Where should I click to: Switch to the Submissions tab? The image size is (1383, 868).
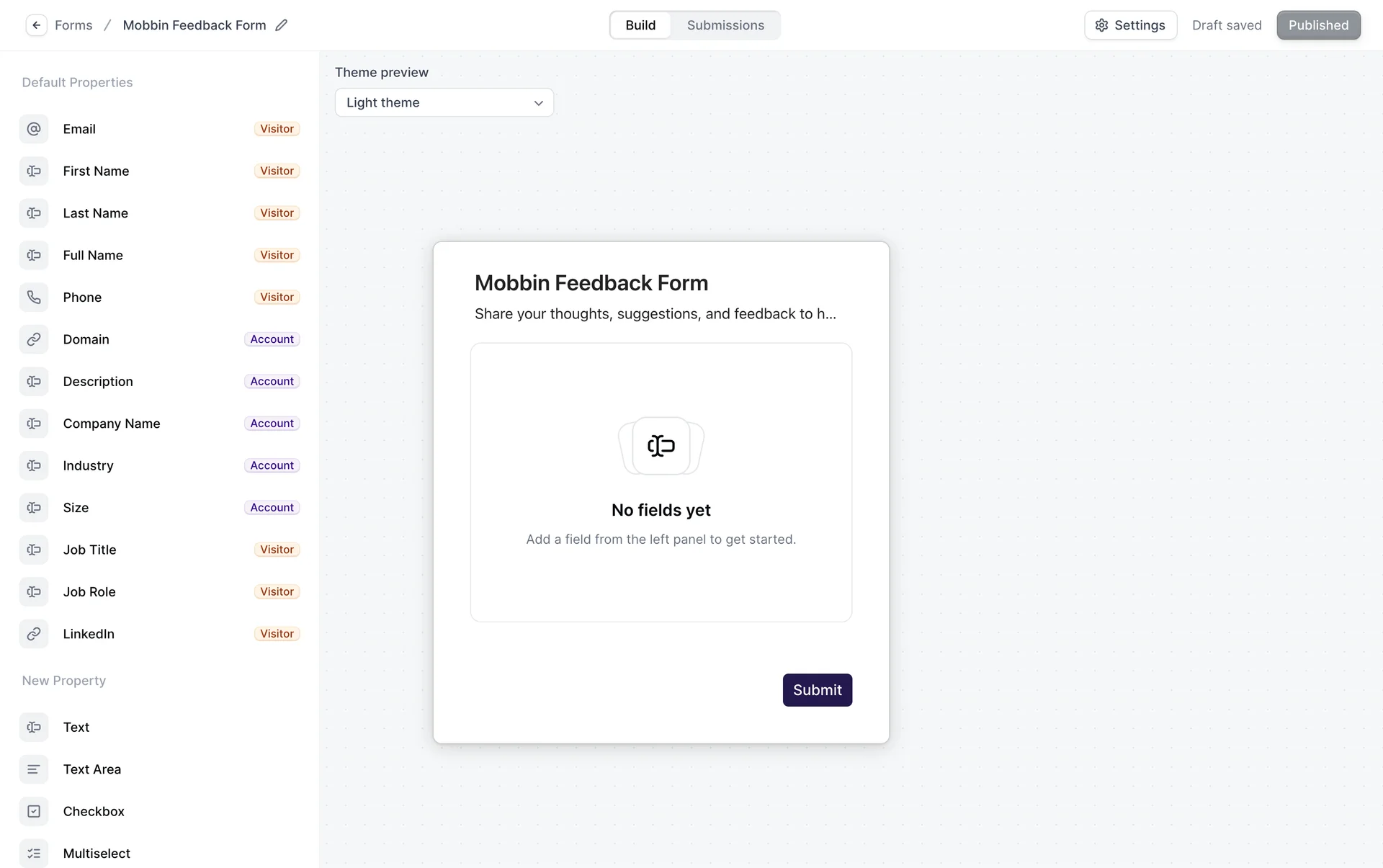pyautogui.click(x=725, y=25)
